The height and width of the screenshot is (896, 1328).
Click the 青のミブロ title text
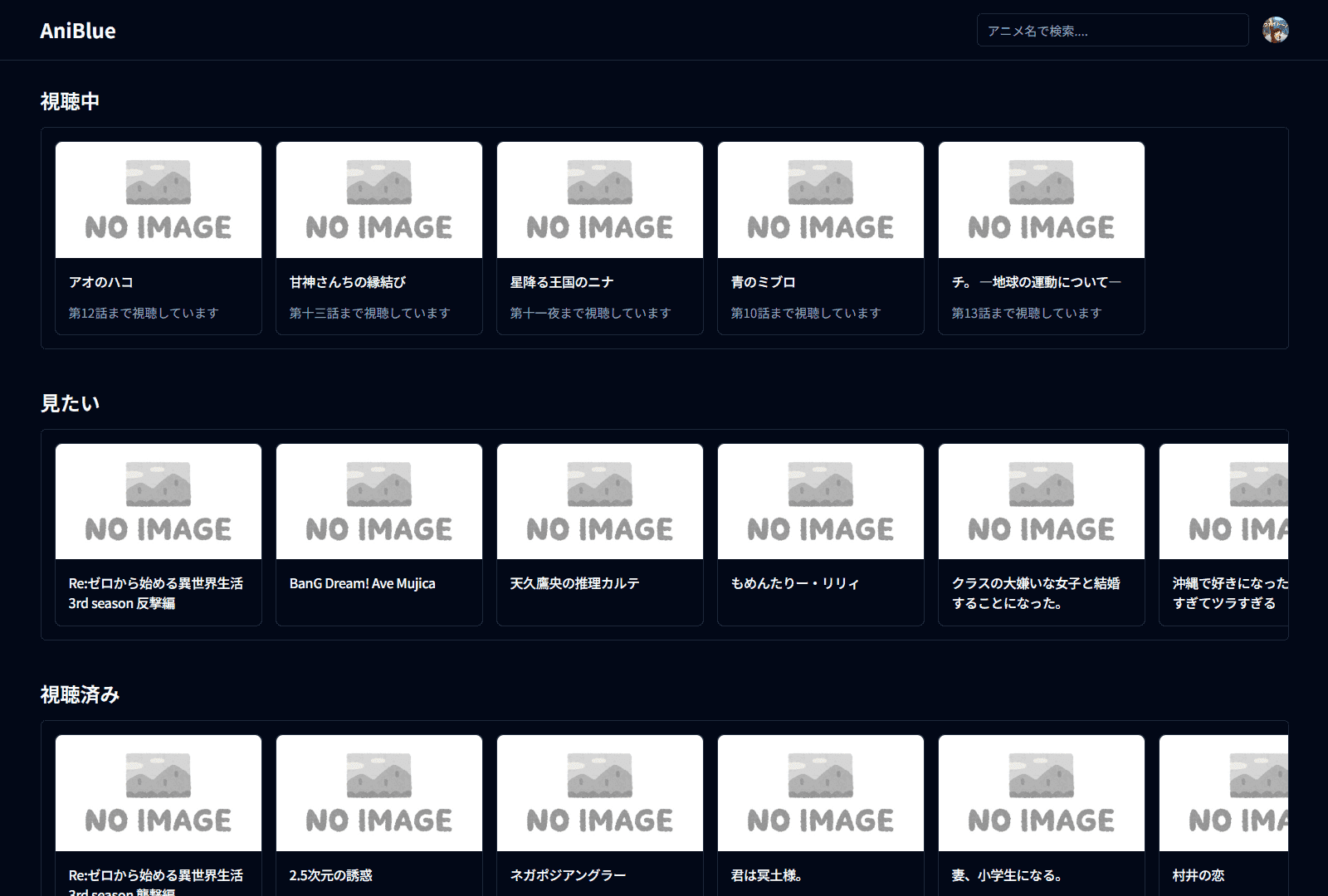tap(763, 282)
